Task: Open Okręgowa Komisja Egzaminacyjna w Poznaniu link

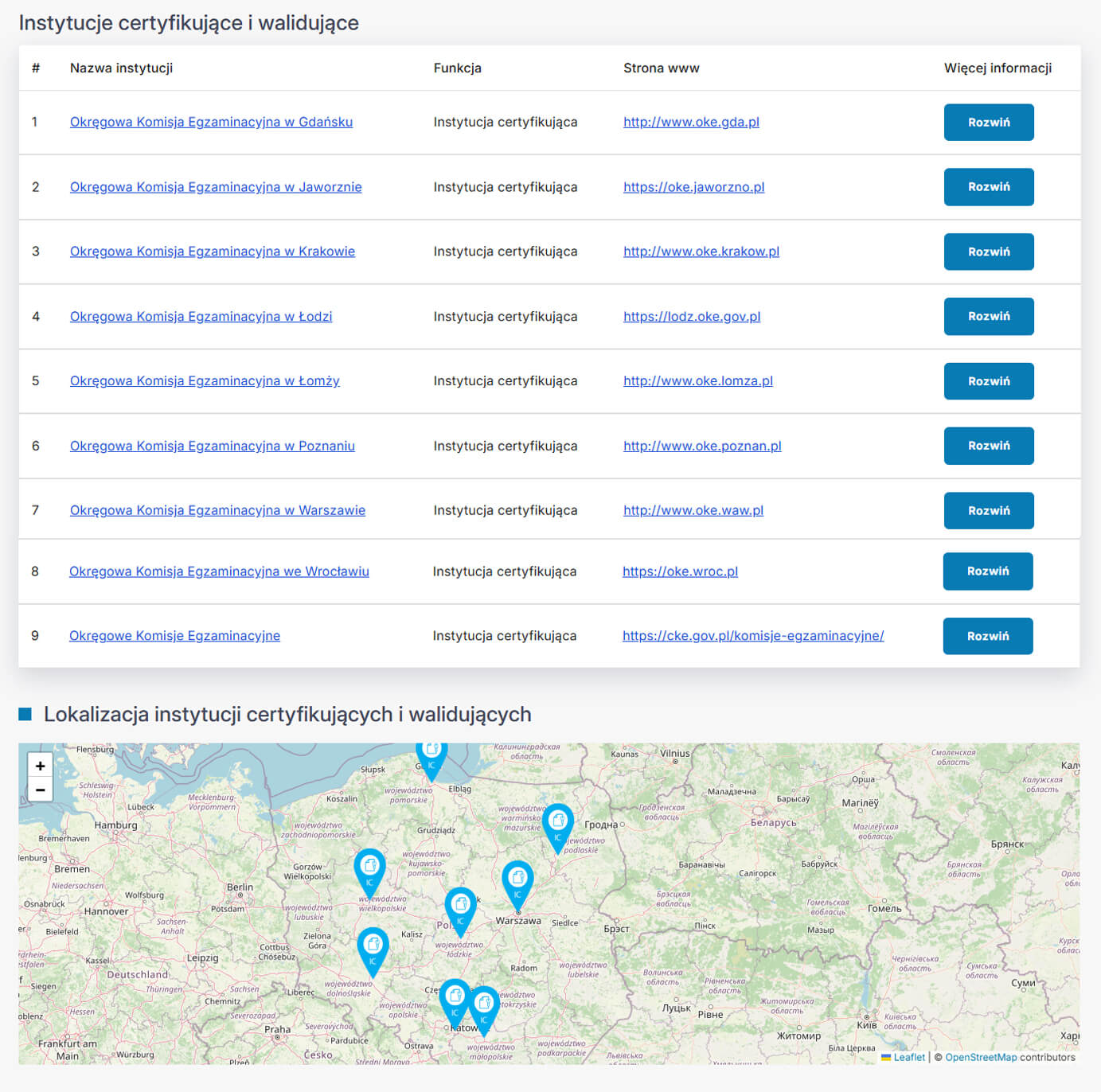Action: [212, 446]
